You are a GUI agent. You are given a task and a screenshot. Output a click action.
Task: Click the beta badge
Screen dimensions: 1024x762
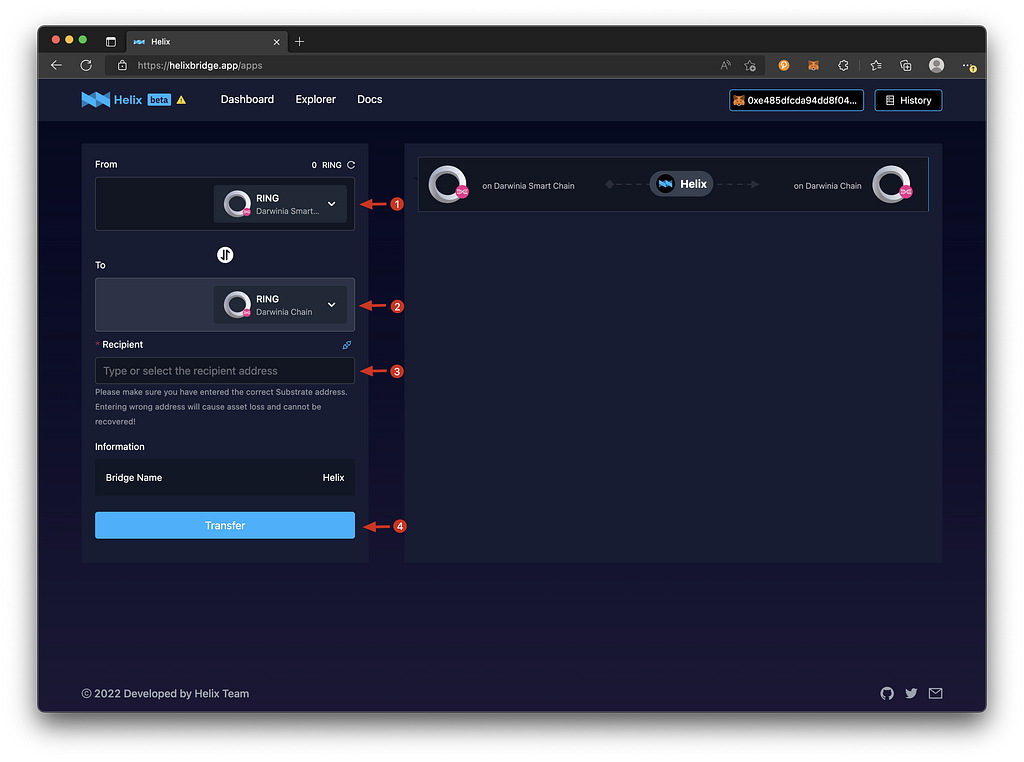click(159, 100)
